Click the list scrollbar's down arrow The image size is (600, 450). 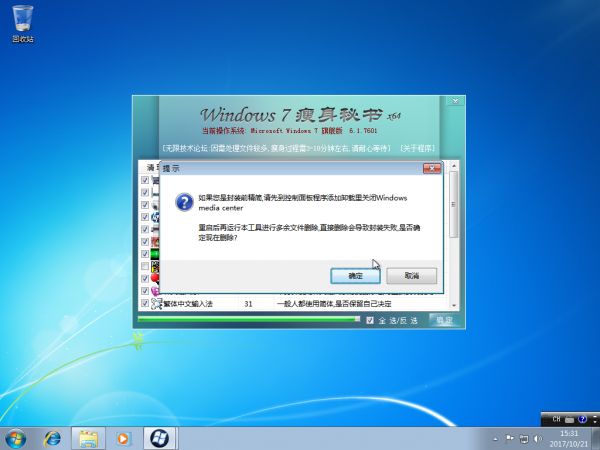click(x=454, y=305)
